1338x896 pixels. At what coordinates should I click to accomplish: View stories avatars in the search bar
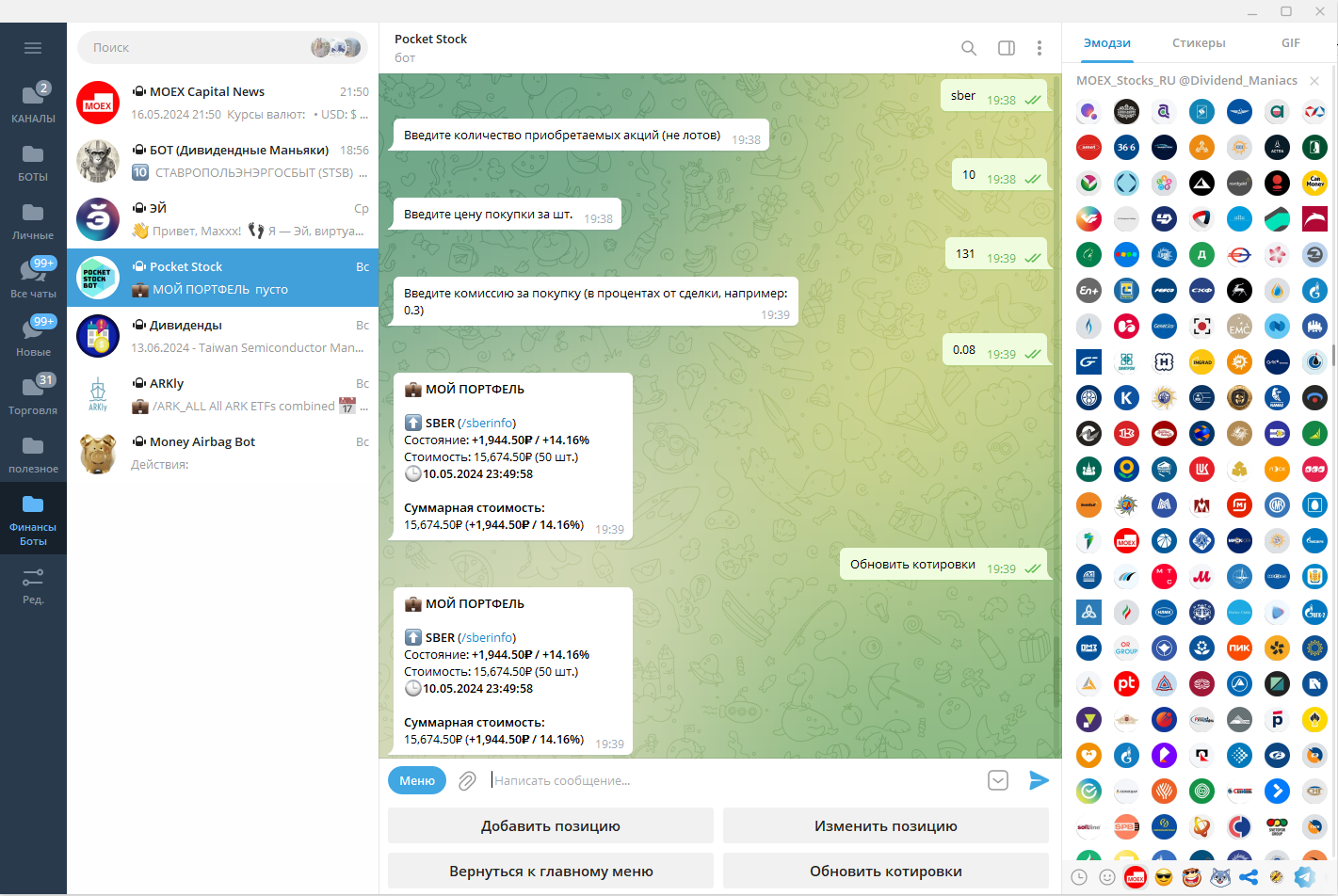[337, 47]
